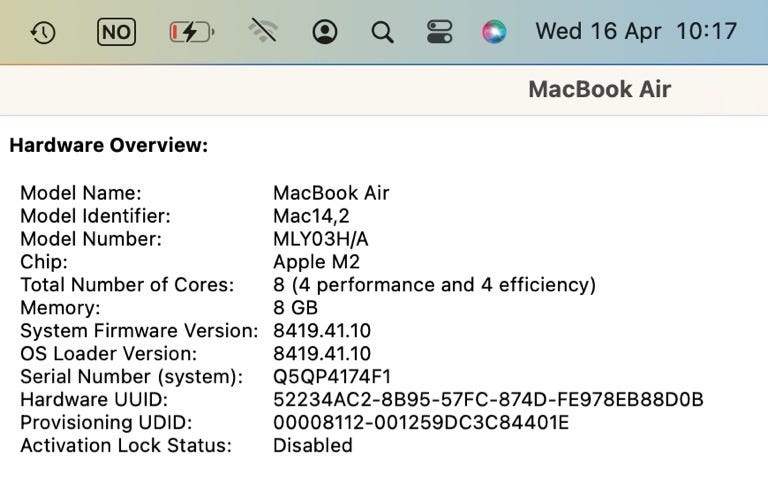Open the user account switcher icon

pos(324,32)
